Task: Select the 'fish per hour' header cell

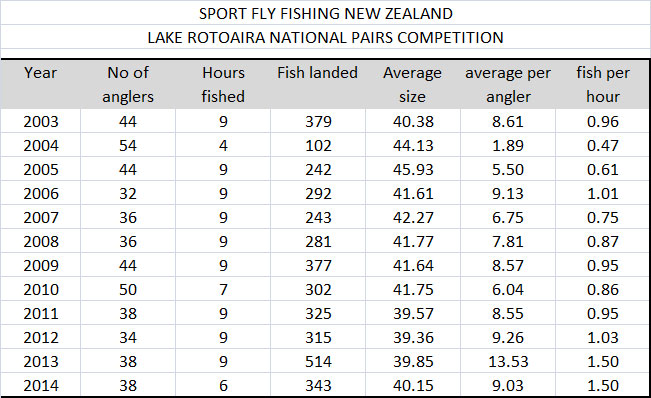Action: (602, 85)
